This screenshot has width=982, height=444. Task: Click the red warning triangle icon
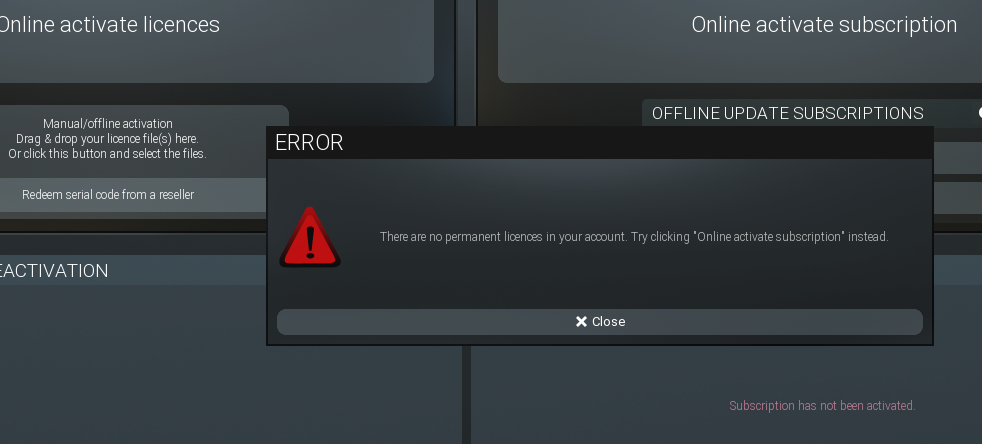click(x=310, y=237)
